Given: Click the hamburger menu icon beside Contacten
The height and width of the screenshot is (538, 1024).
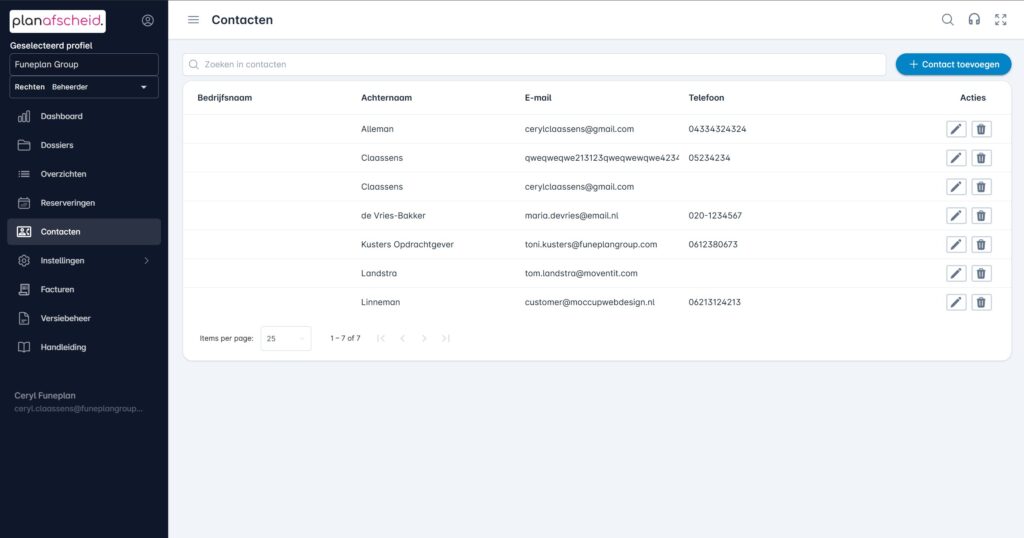Looking at the screenshot, I should pyautogui.click(x=193, y=20).
